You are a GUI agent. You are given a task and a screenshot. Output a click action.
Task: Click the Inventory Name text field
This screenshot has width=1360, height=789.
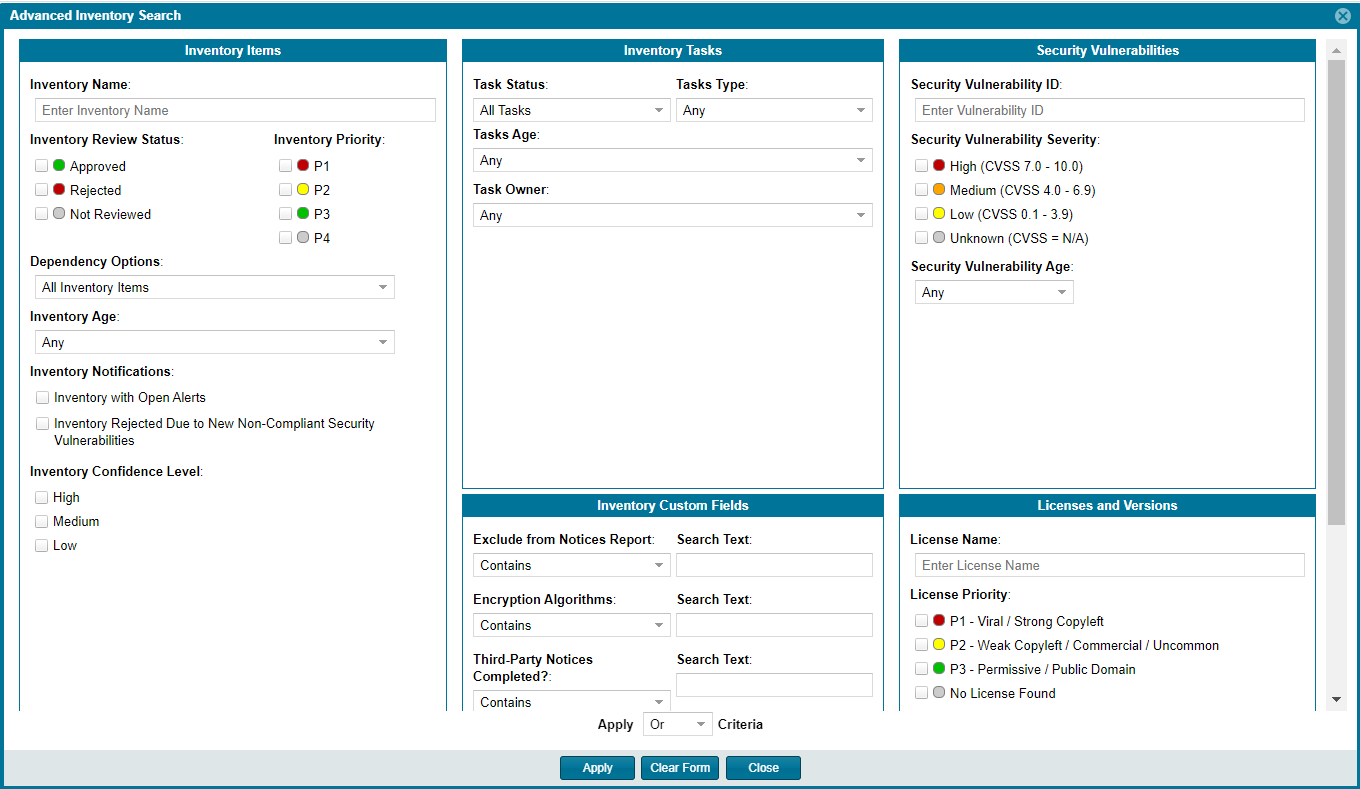tap(235, 111)
